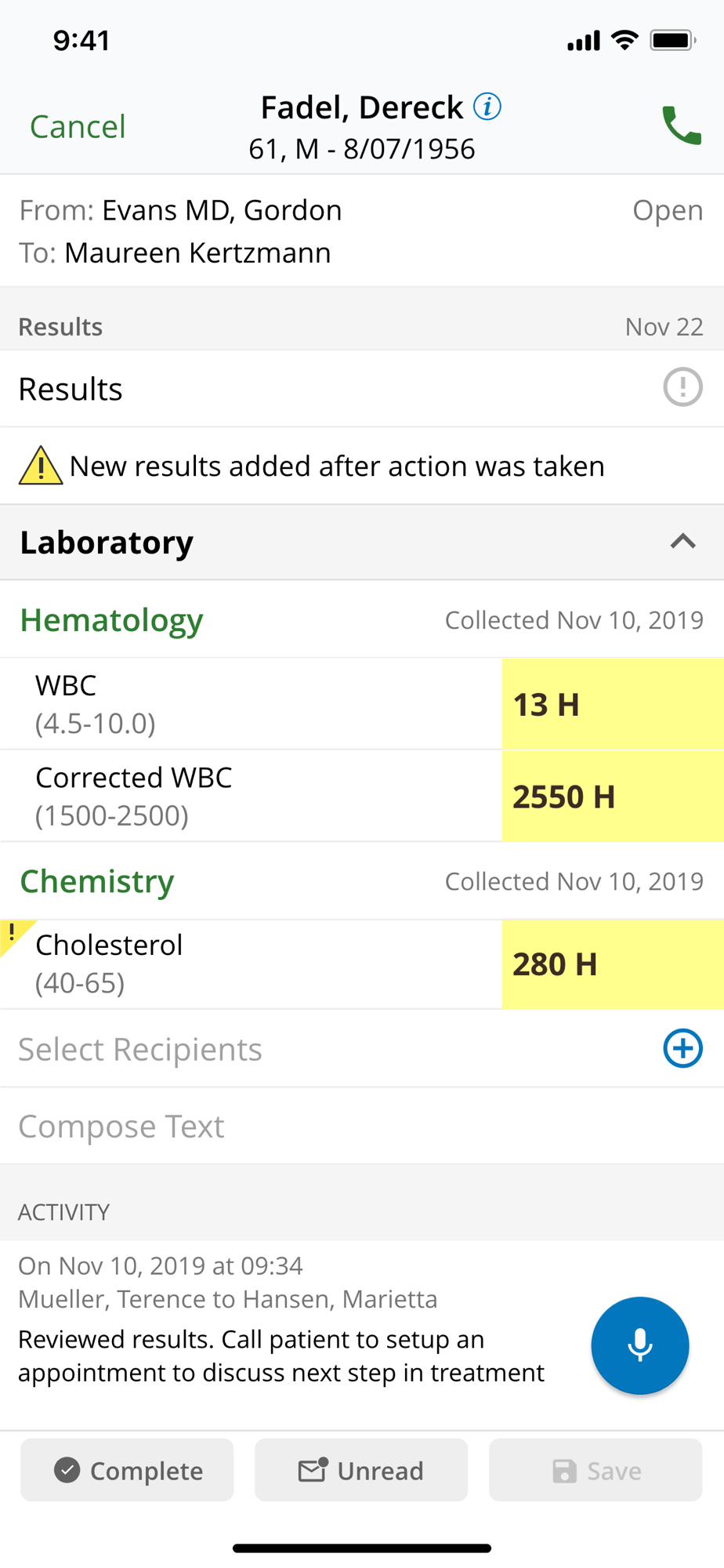Select the WBC result row
The height and width of the screenshot is (1568, 724).
[x=251, y=703]
